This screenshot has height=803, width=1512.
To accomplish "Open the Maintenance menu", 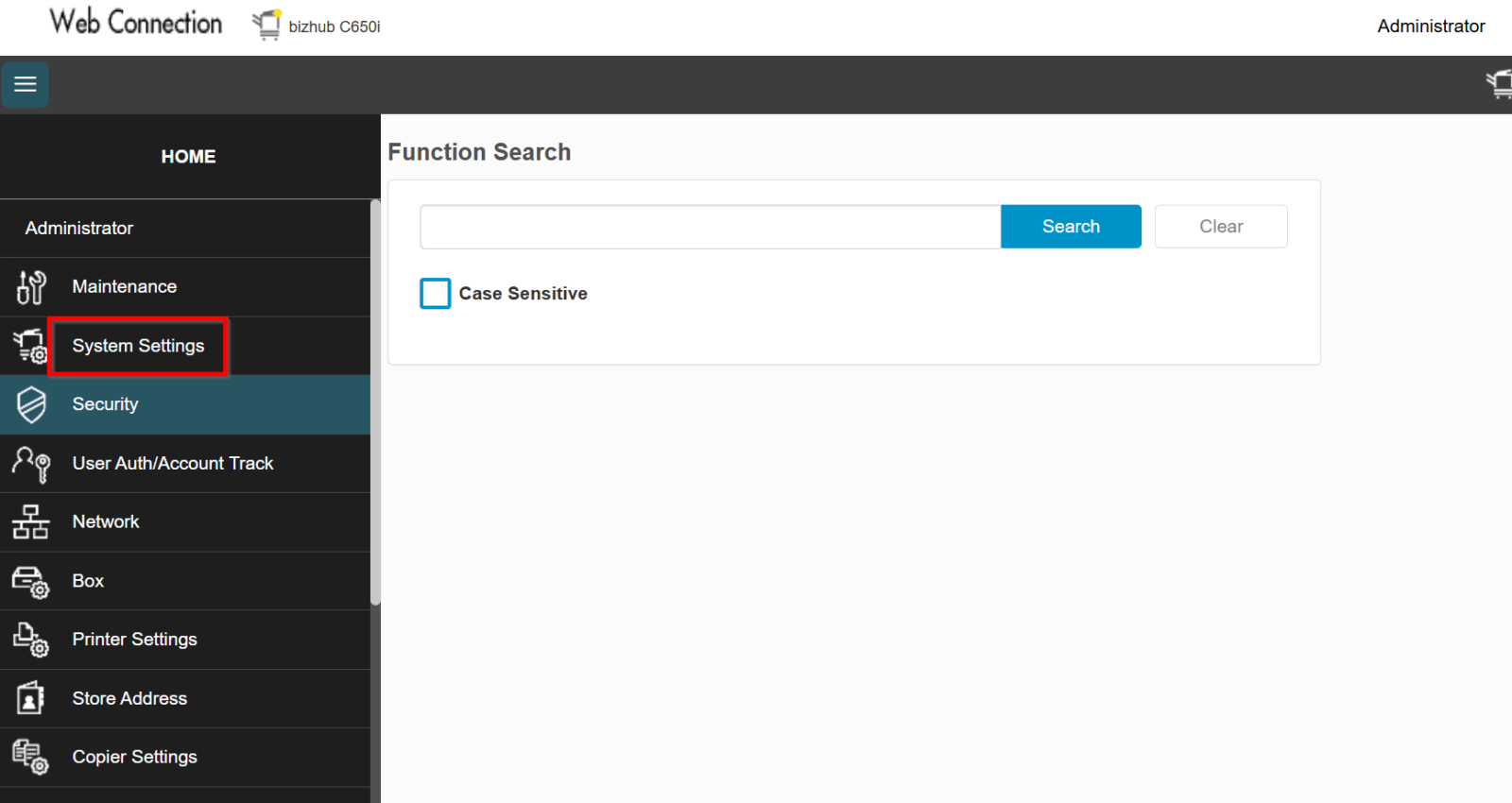I will click(125, 286).
